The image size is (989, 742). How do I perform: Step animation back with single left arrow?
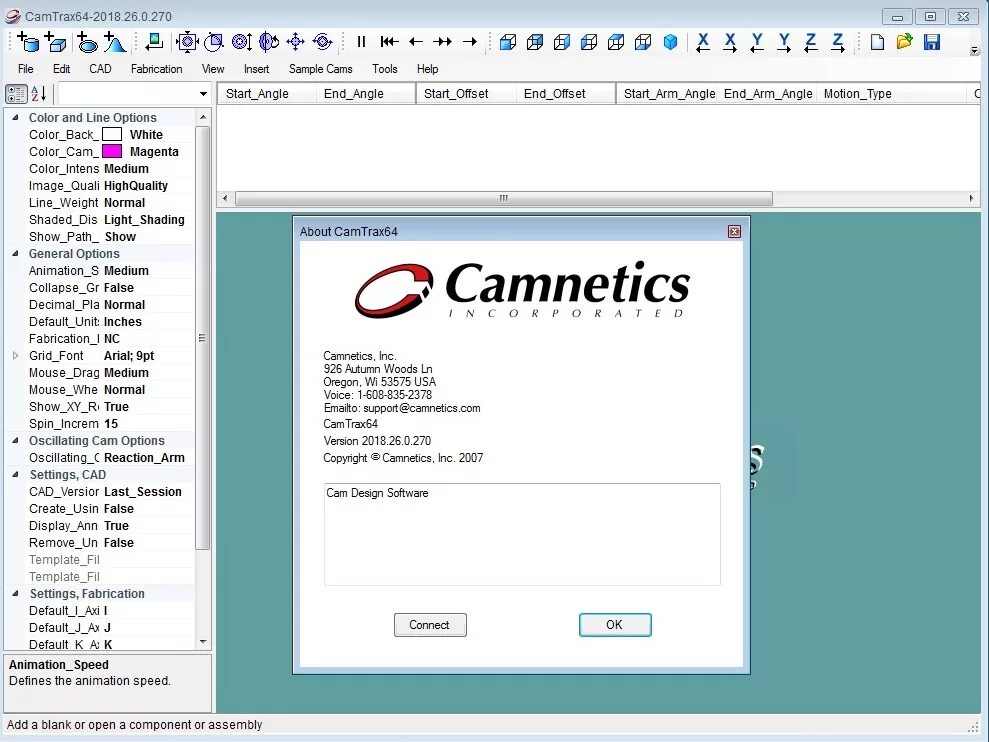(x=416, y=42)
